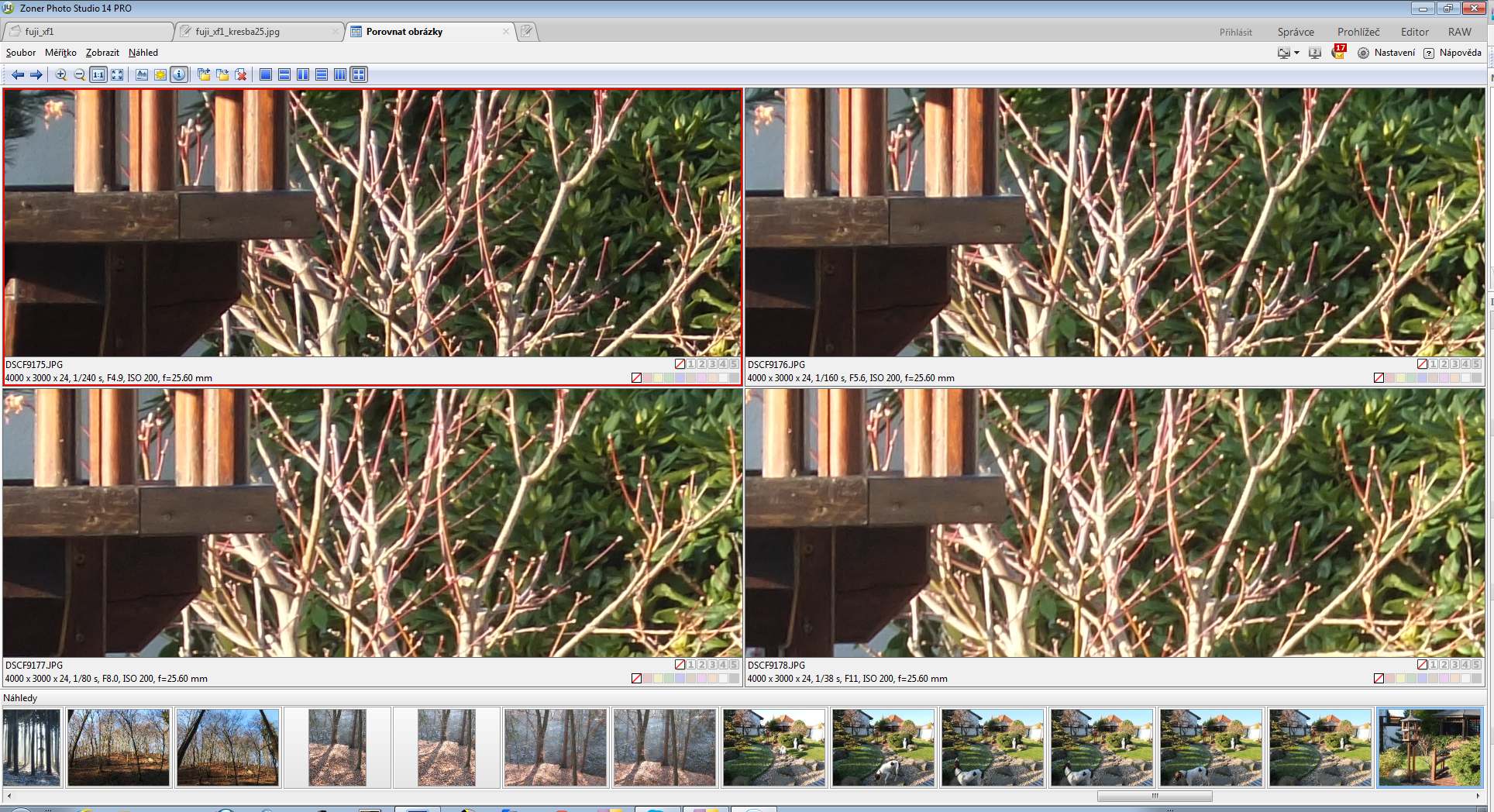Toggle the image information (i) button
The width and height of the screenshot is (1494, 812).
[179, 75]
